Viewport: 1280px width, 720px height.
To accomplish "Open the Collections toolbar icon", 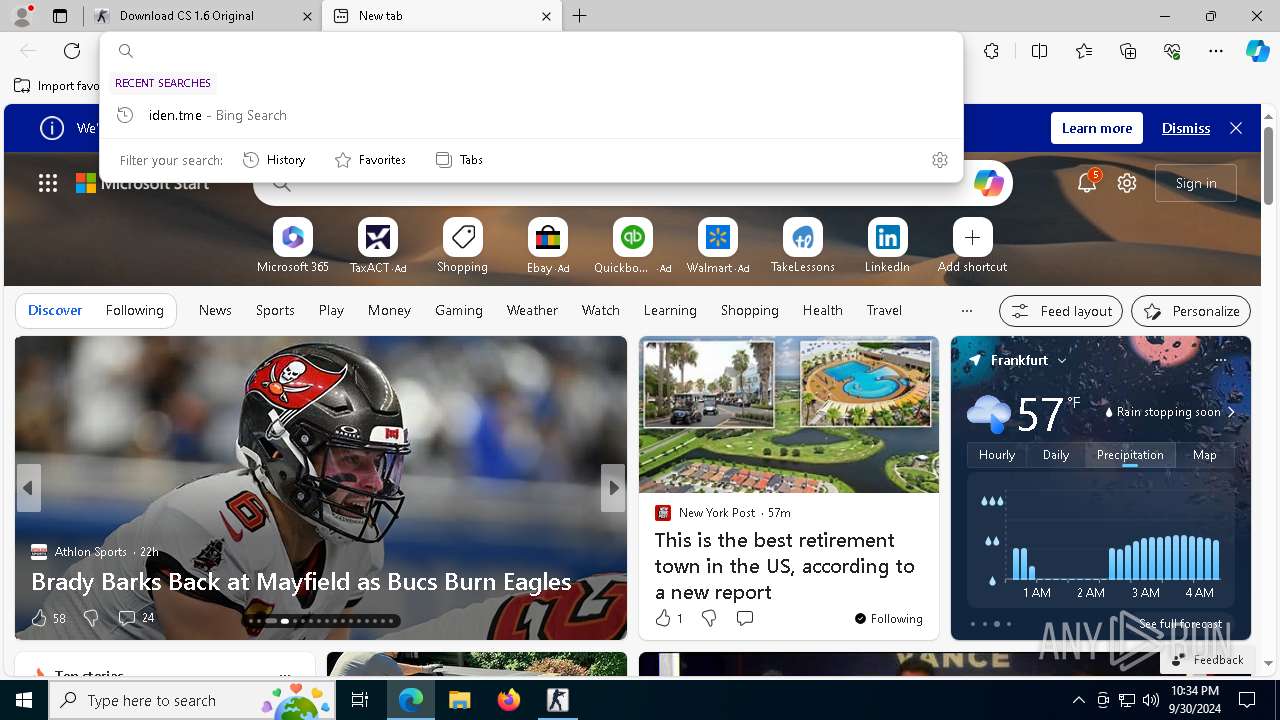I will point(1128,51).
